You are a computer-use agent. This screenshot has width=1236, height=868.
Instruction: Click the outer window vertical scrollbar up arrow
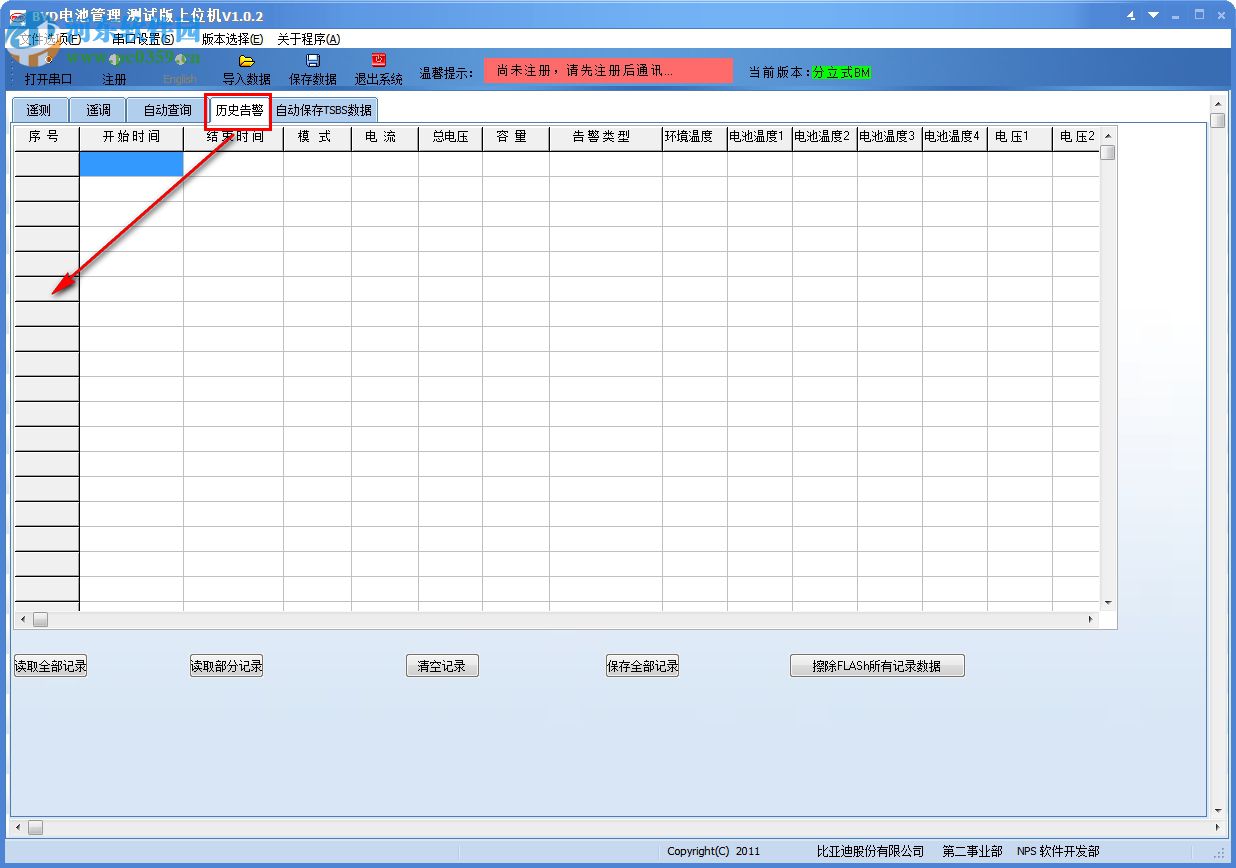click(x=1217, y=103)
